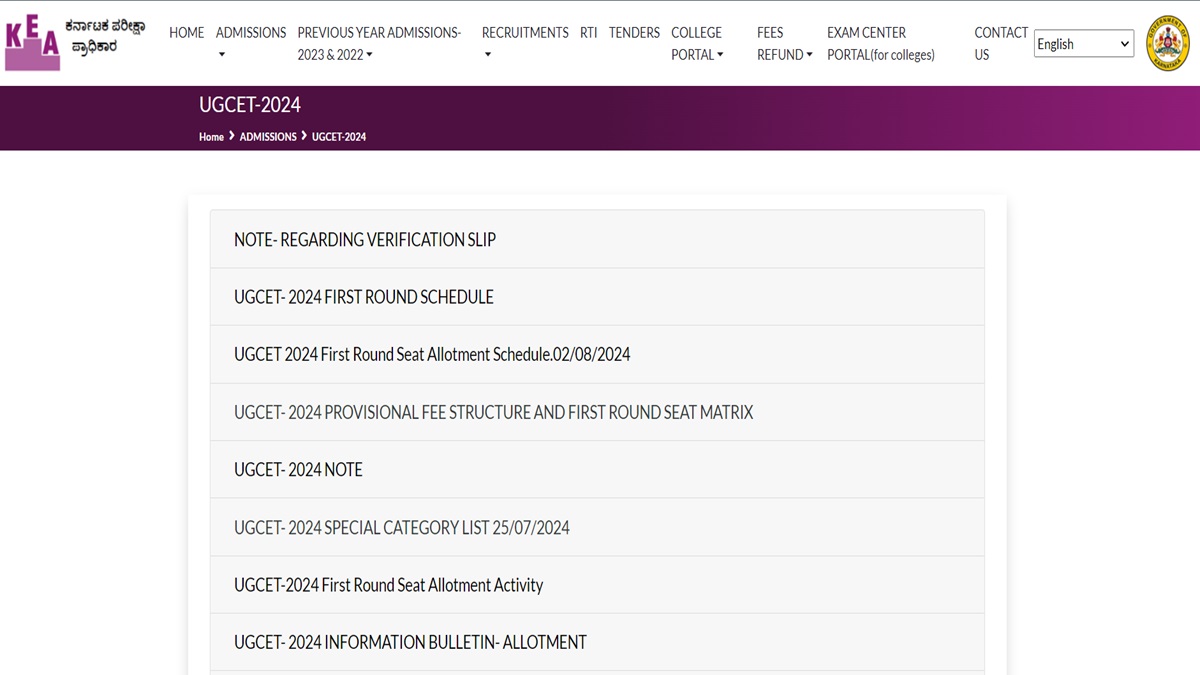Open the TENDERS menu item
Image resolution: width=1200 pixels, height=675 pixels.
click(634, 33)
